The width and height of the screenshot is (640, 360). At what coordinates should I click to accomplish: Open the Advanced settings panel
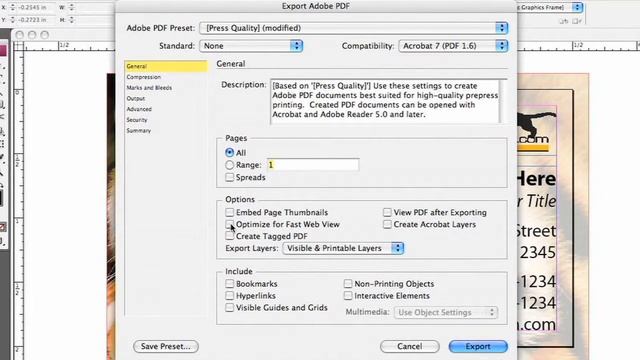[x=139, y=109]
